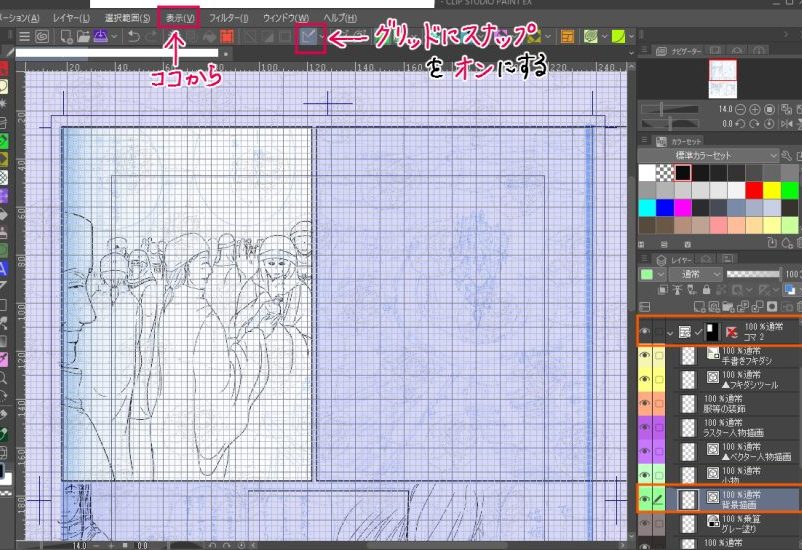Click Rotate left in Navigator
Image resolution: width=802 pixels, height=550 pixels.
740,124
